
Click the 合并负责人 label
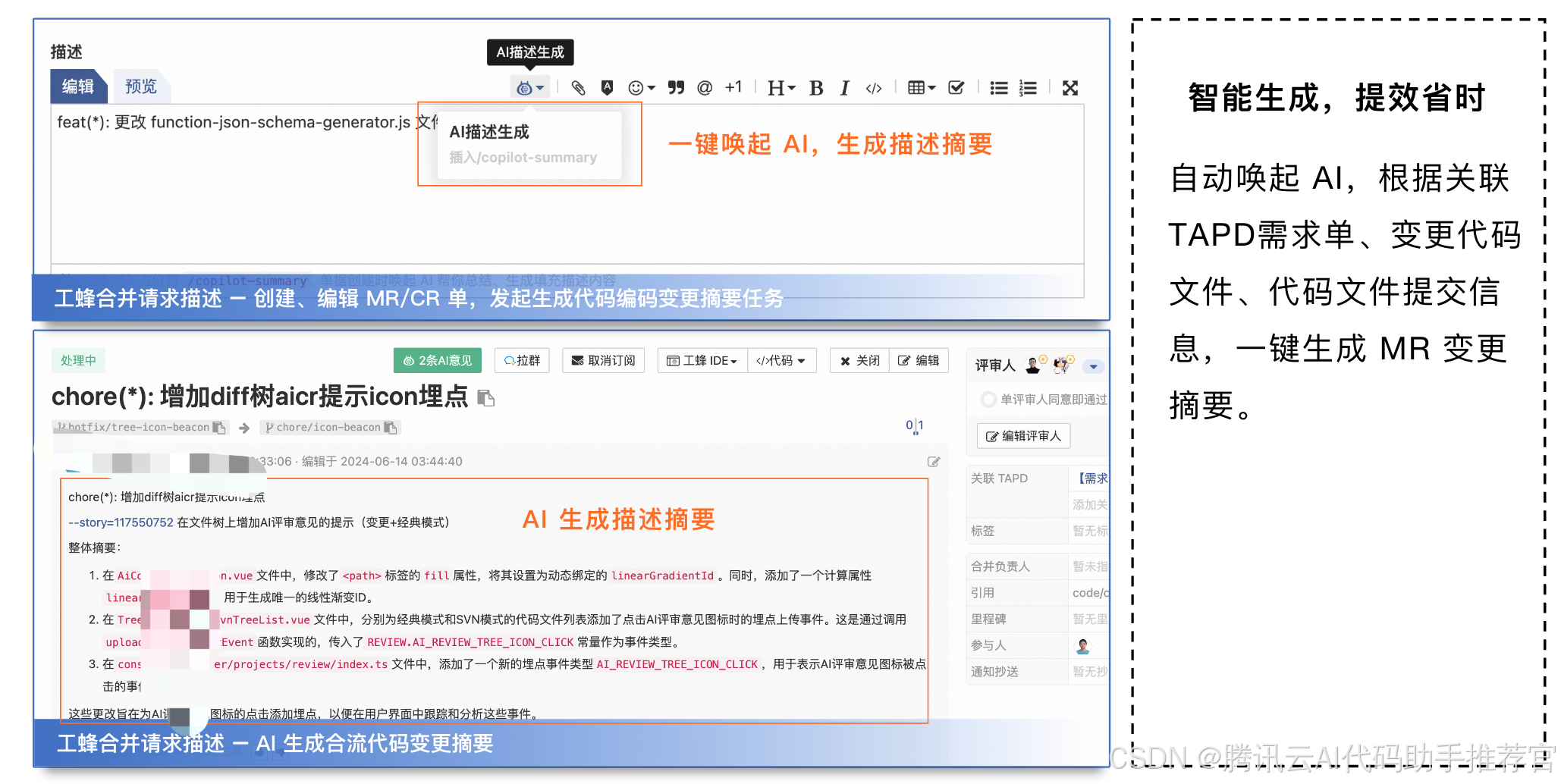tap(1000, 566)
